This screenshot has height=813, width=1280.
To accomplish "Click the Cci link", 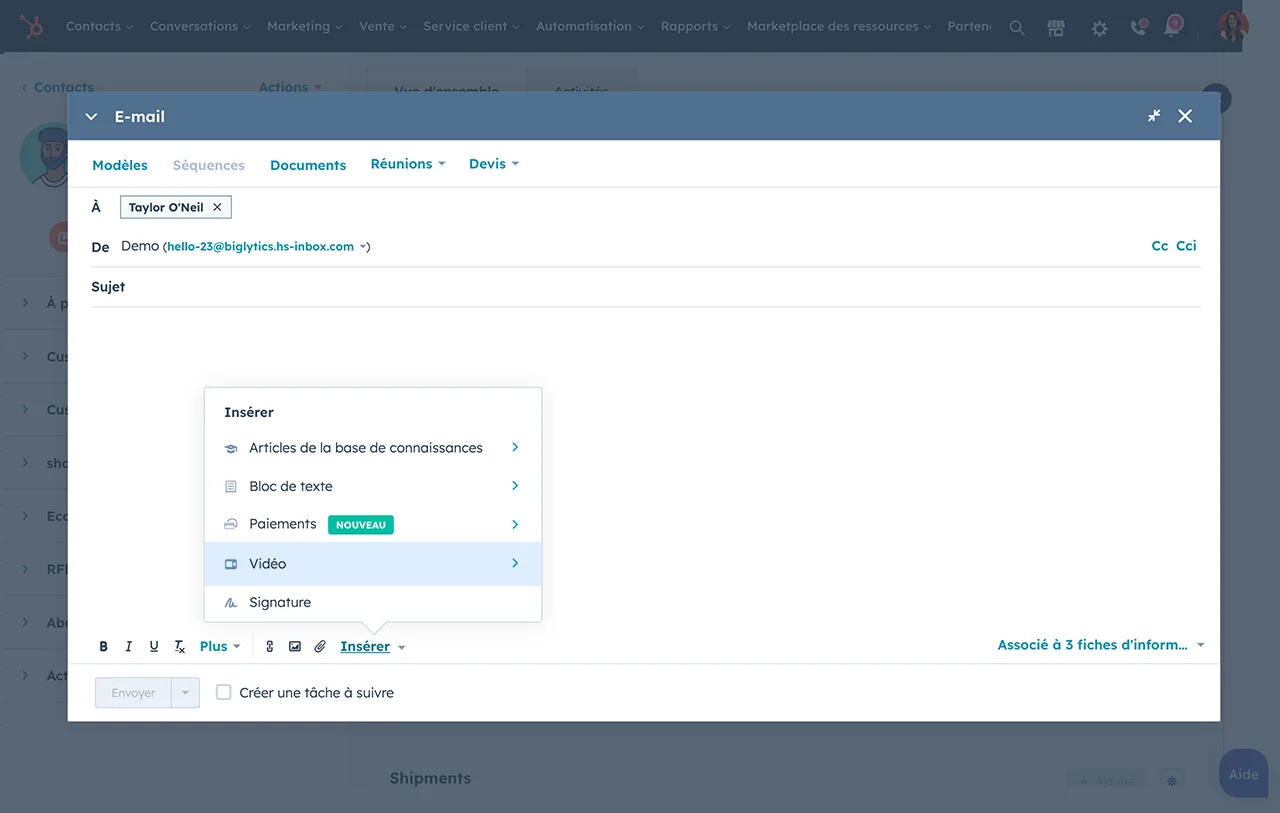I will click(1186, 246).
